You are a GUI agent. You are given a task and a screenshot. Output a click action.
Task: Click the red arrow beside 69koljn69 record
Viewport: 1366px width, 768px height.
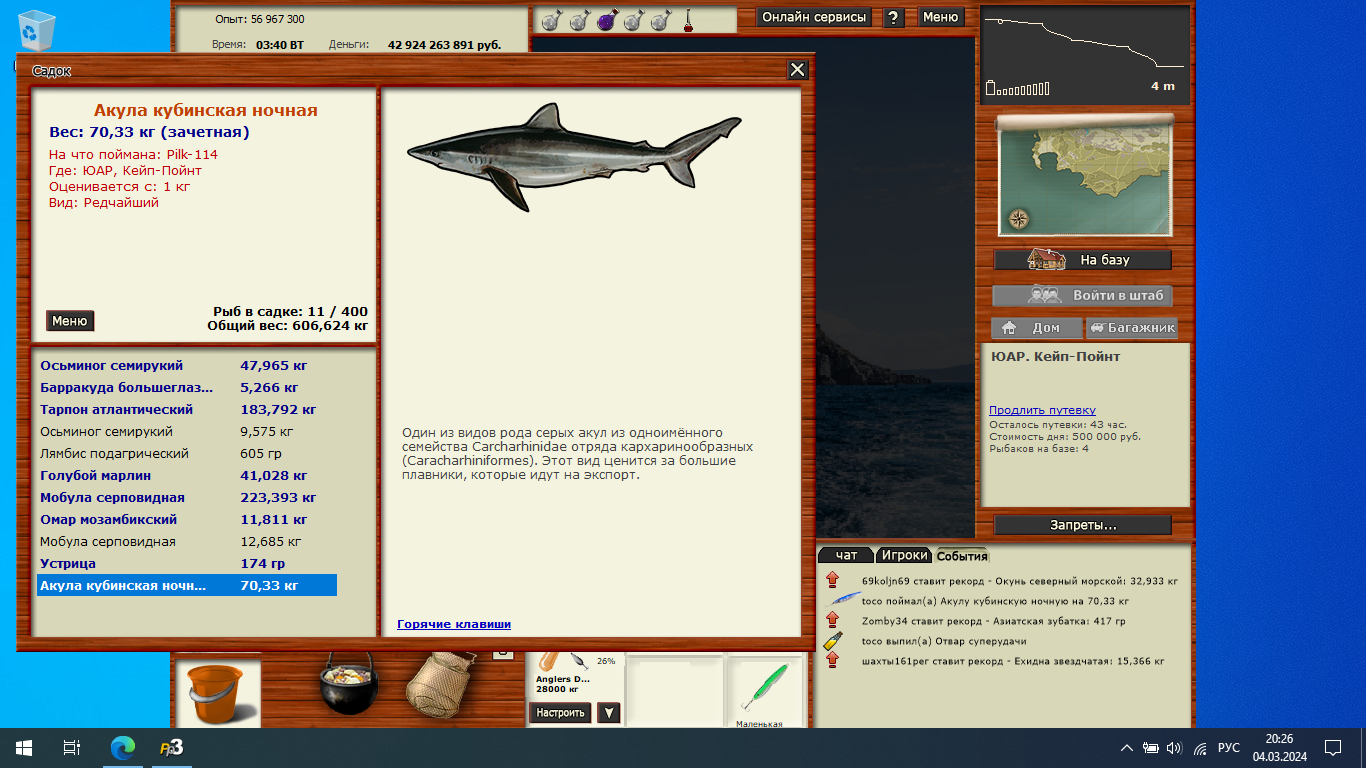click(832, 580)
